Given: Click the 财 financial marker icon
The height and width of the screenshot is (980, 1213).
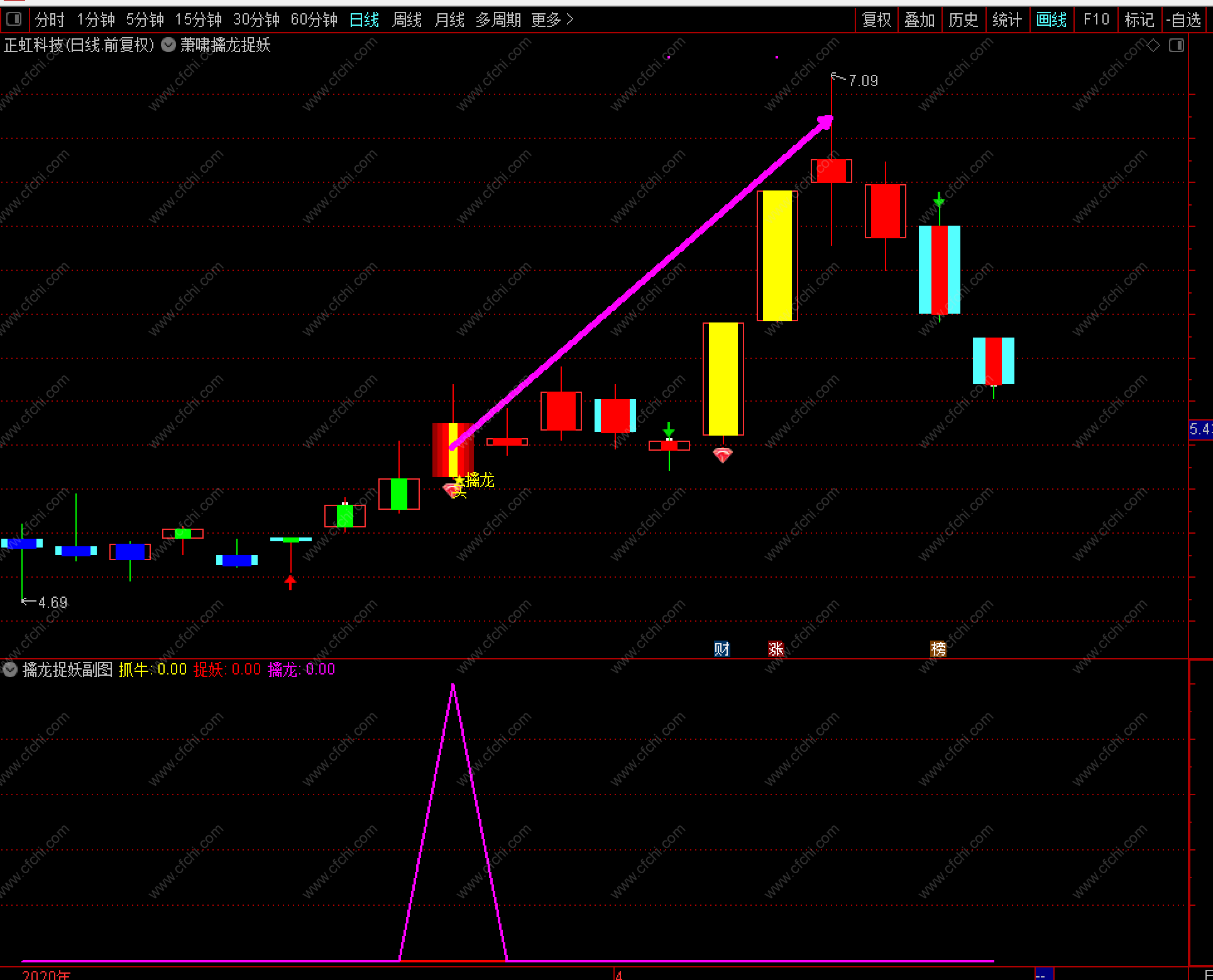Looking at the screenshot, I should click(x=722, y=649).
